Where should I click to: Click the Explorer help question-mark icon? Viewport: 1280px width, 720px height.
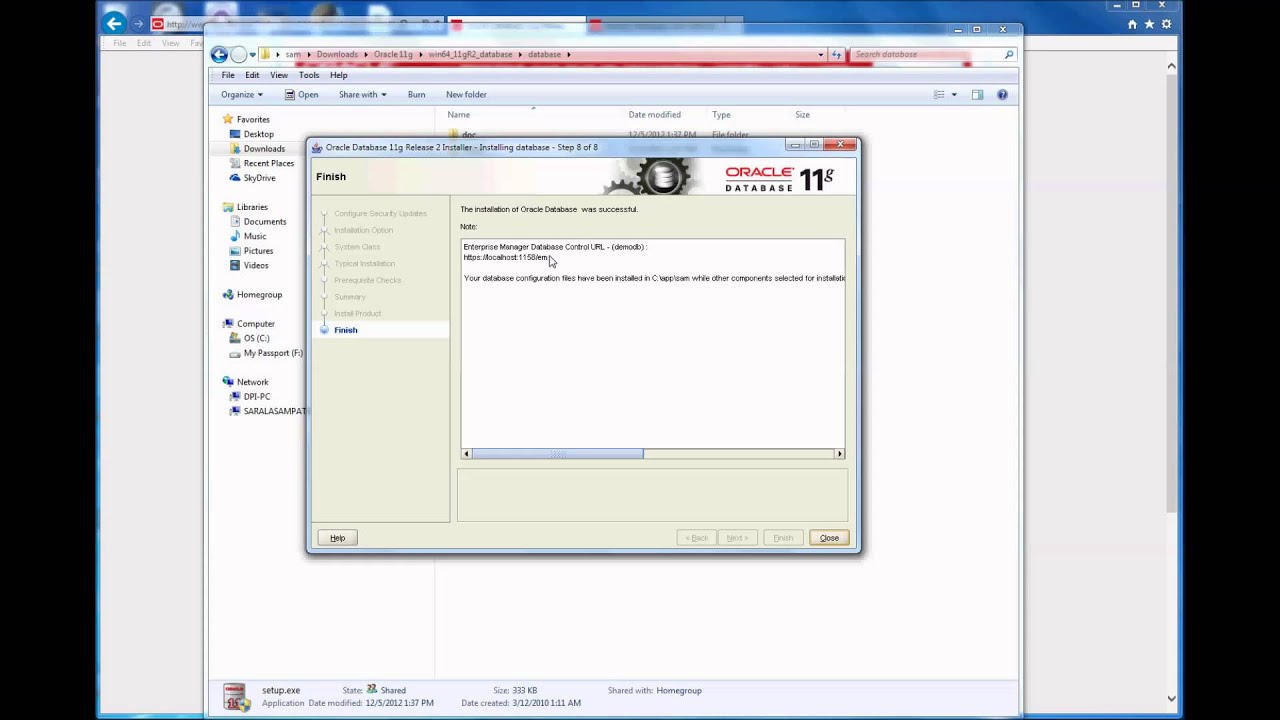click(x=1002, y=95)
